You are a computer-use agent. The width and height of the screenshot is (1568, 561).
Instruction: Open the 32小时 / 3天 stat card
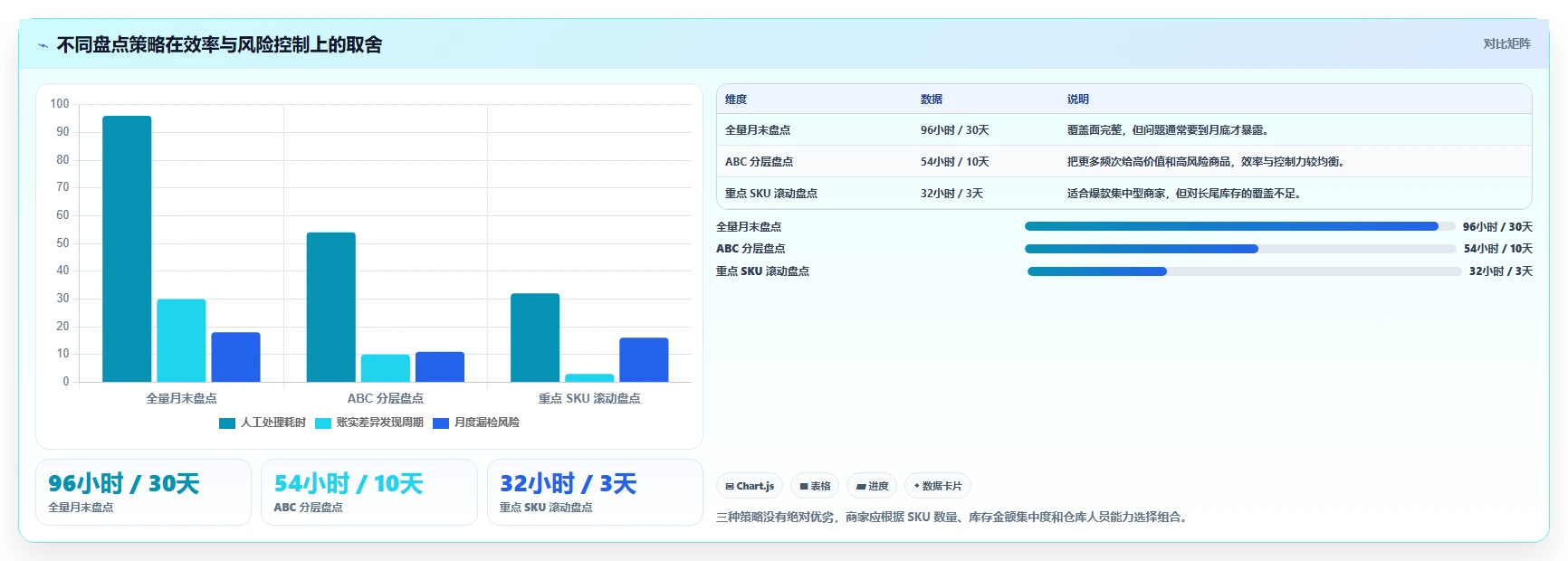(x=595, y=492)
